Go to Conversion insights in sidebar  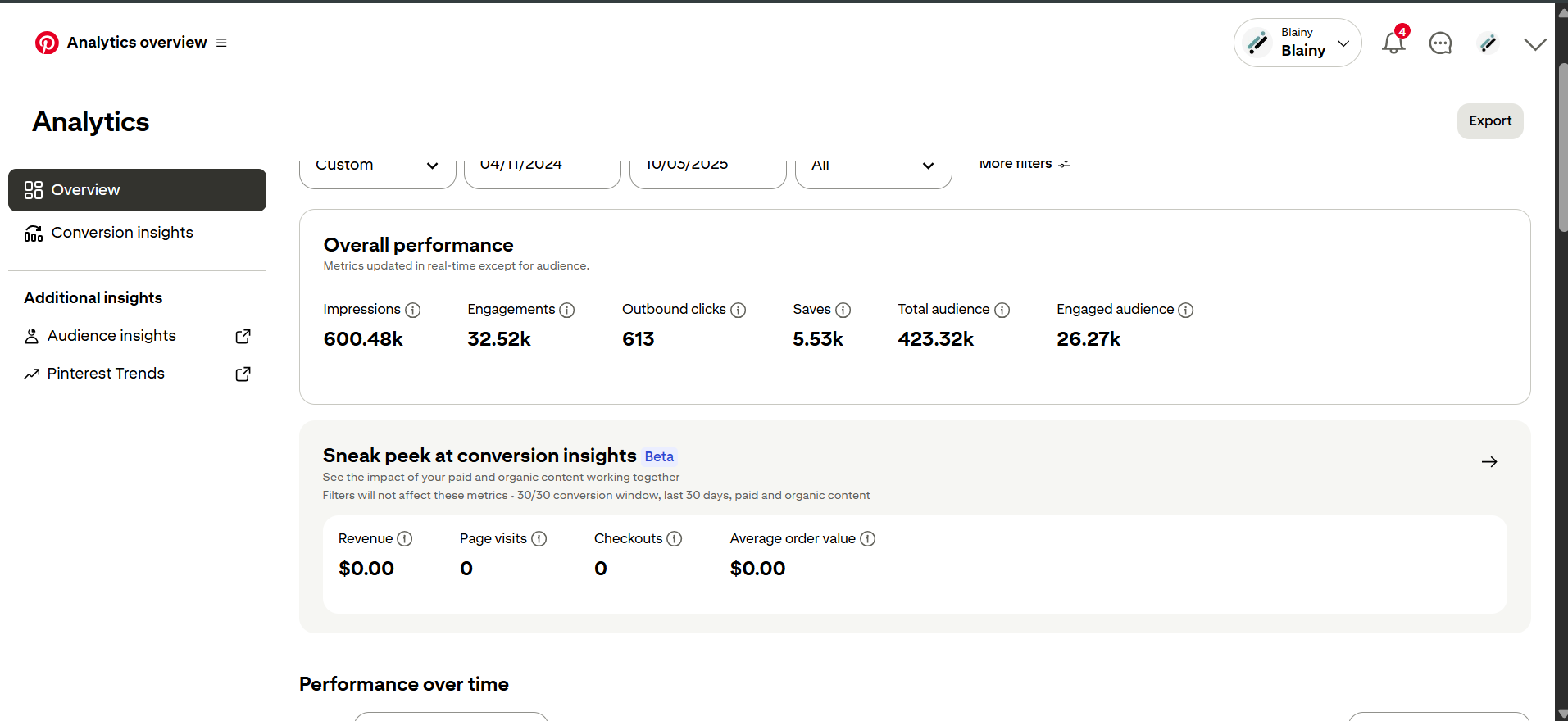[x=122, y=233]
